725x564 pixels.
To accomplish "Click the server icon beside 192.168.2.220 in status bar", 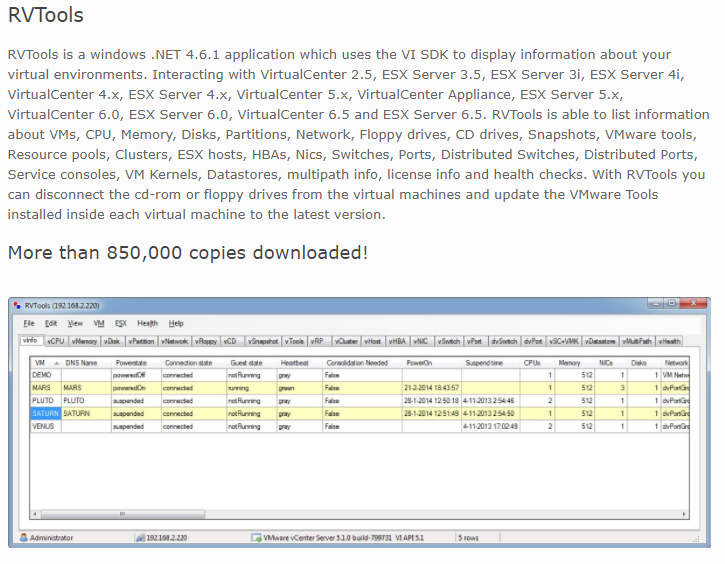I will point(140,537).
